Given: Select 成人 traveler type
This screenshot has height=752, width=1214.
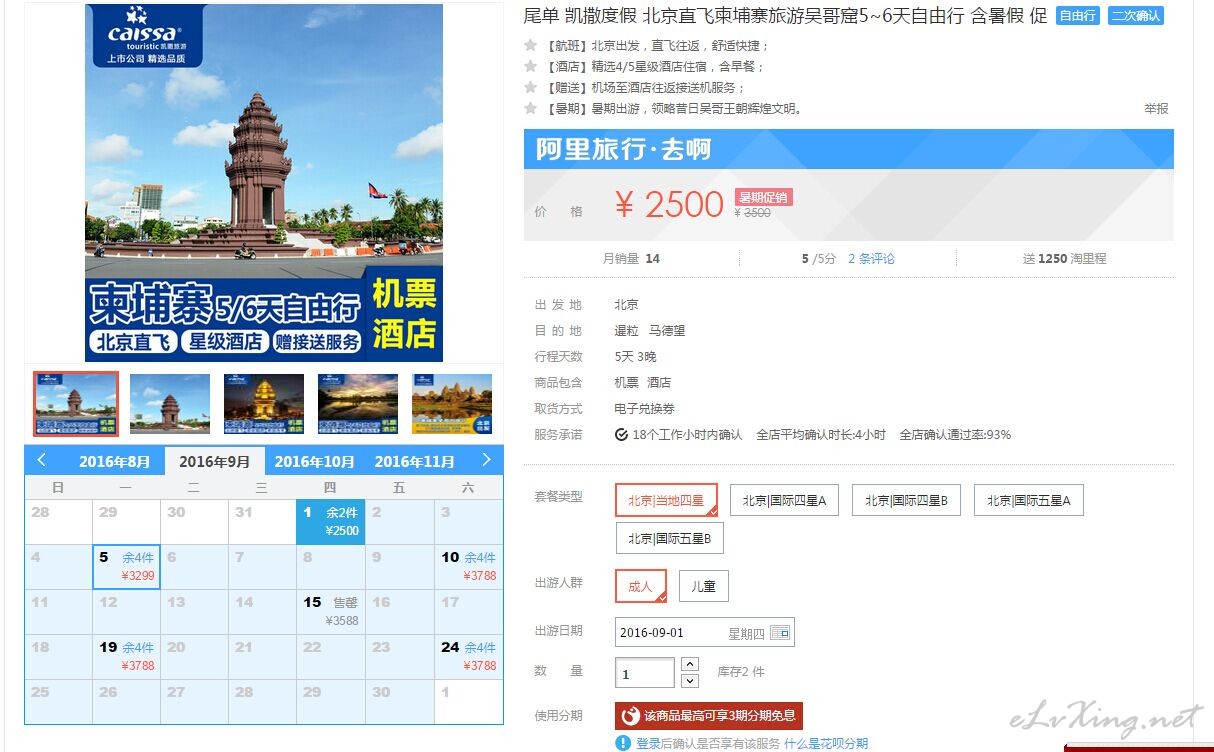Looking at the screenshot, I should (x=640, y=586).
